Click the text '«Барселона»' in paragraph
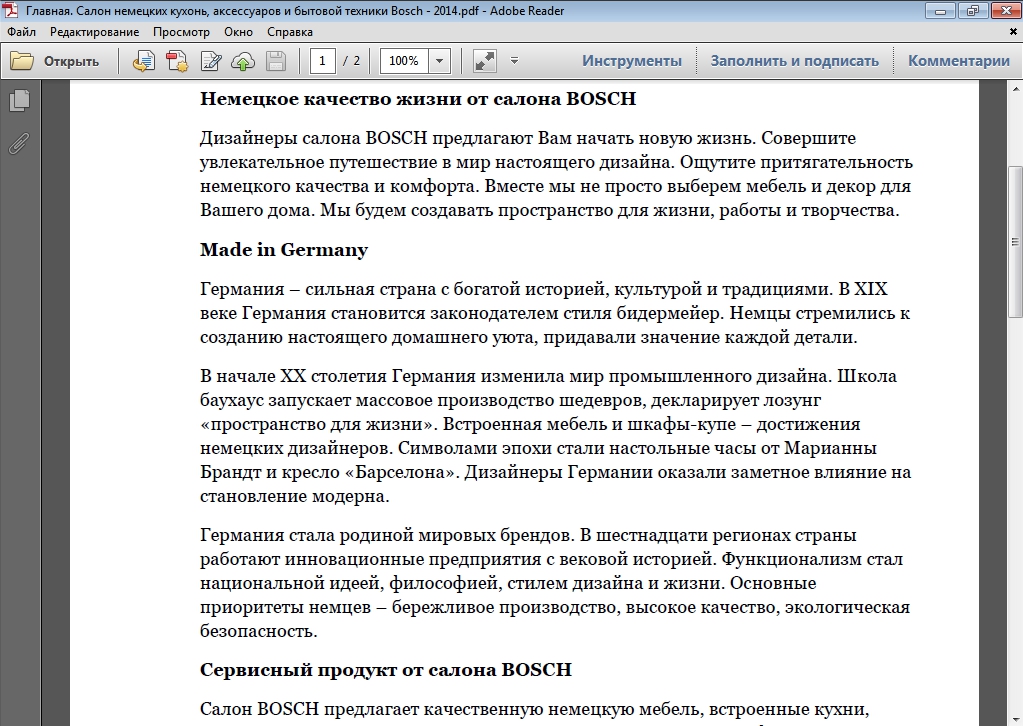 click(x=400, y=472)
